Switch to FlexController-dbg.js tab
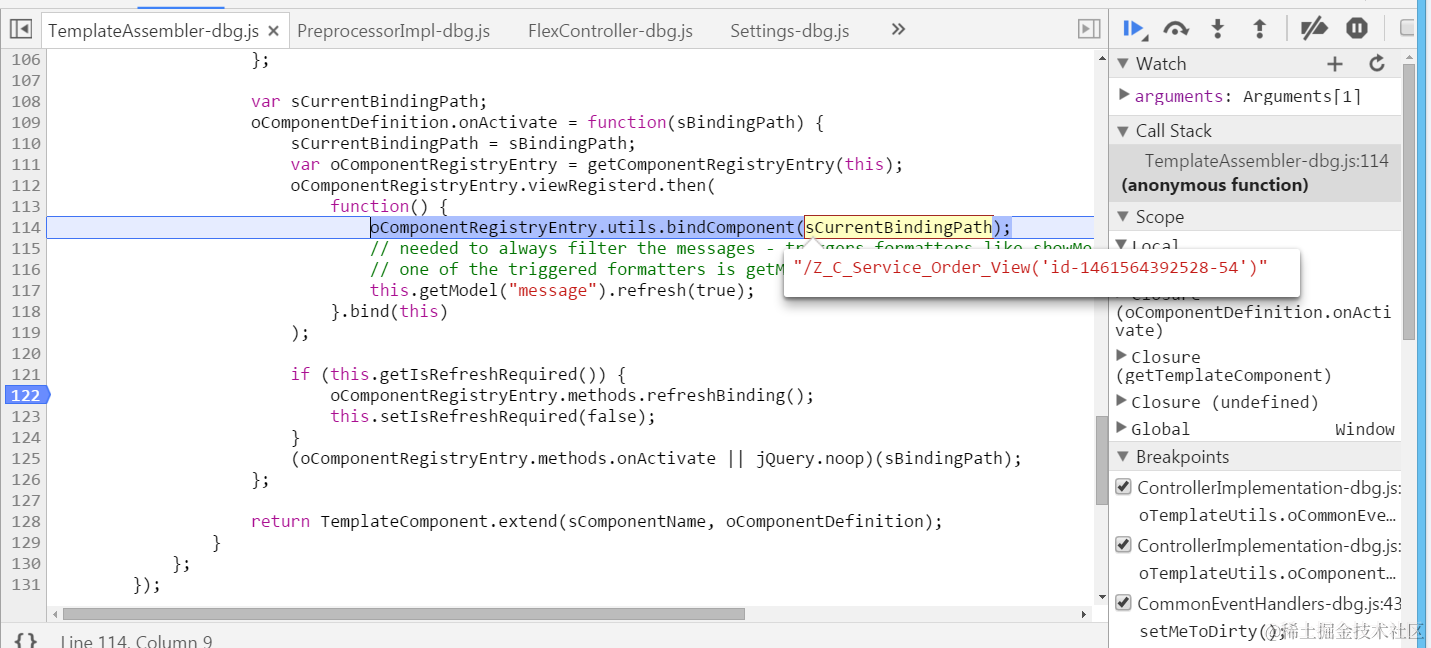The image size is (1431, 648). [x=610, y=31]
